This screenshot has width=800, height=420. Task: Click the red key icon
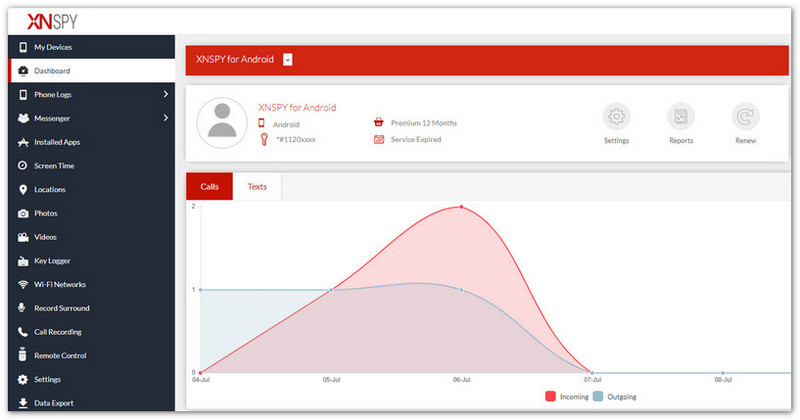coord(264,139)
